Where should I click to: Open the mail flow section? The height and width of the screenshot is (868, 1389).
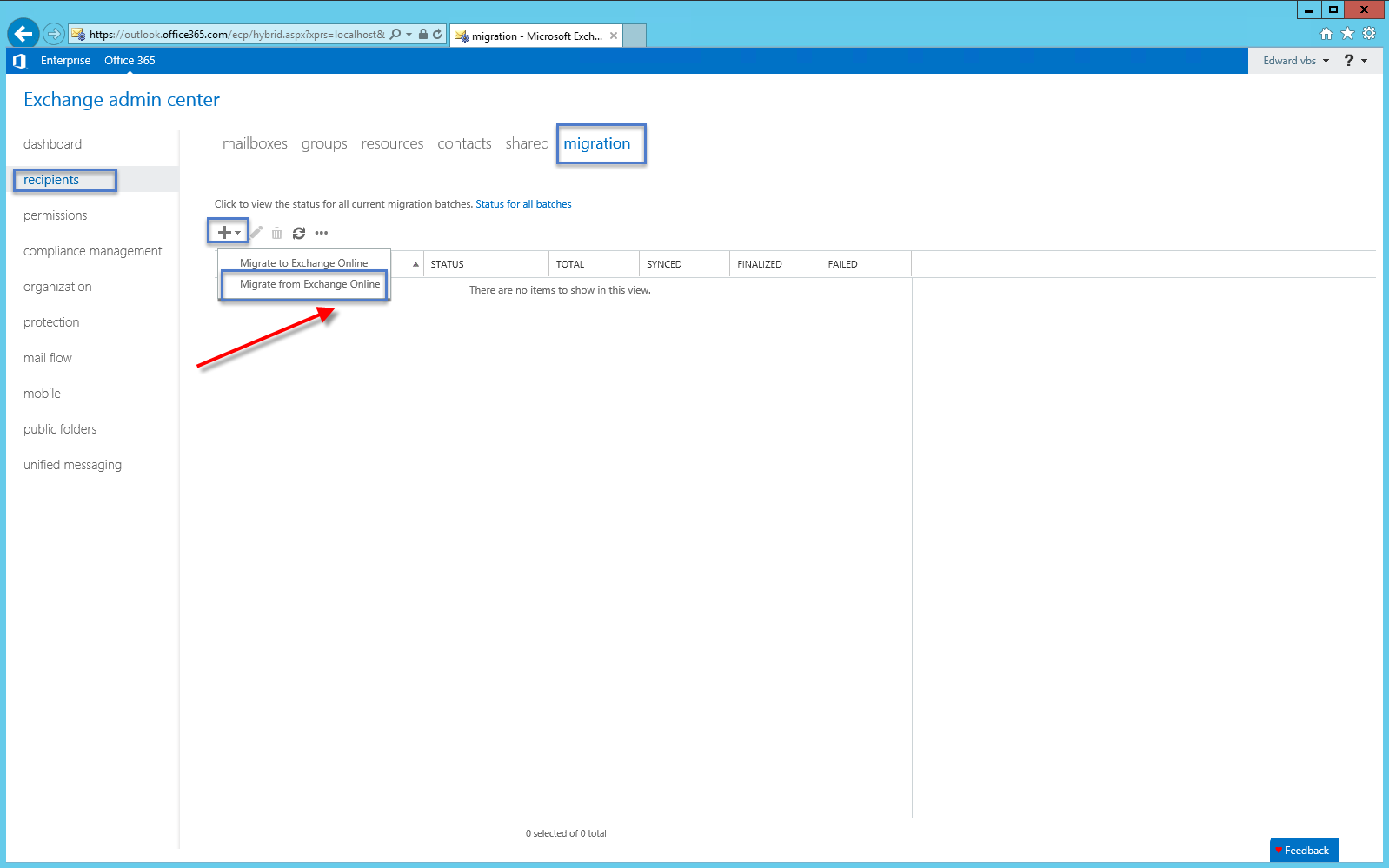pos(48,358)
